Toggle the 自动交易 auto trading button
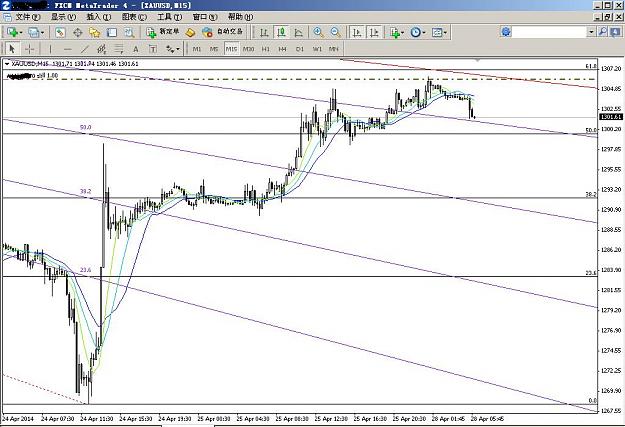 (222, 32)
